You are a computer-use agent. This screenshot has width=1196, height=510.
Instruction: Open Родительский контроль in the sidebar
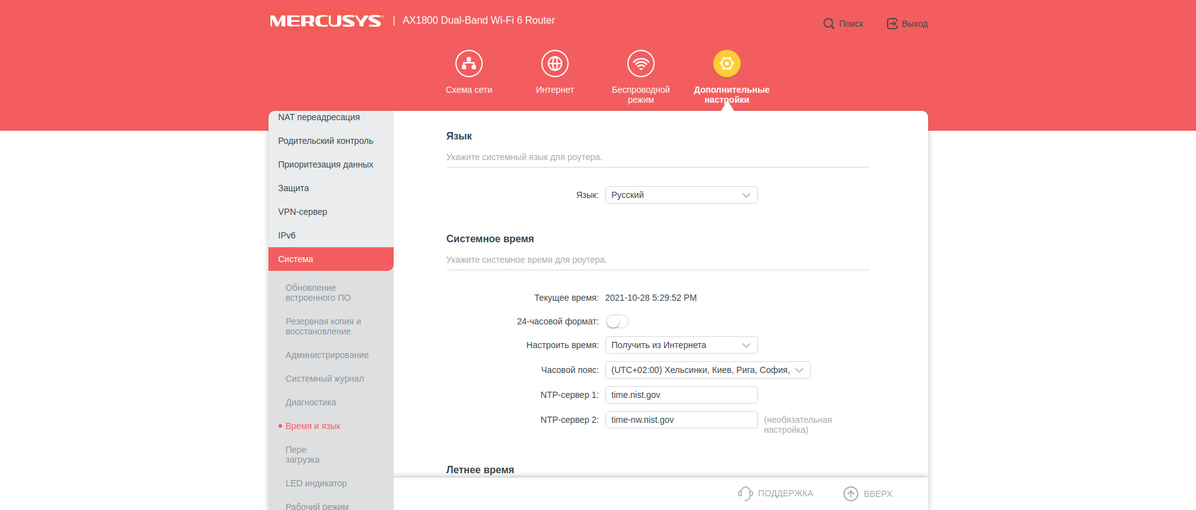[325, 141]
